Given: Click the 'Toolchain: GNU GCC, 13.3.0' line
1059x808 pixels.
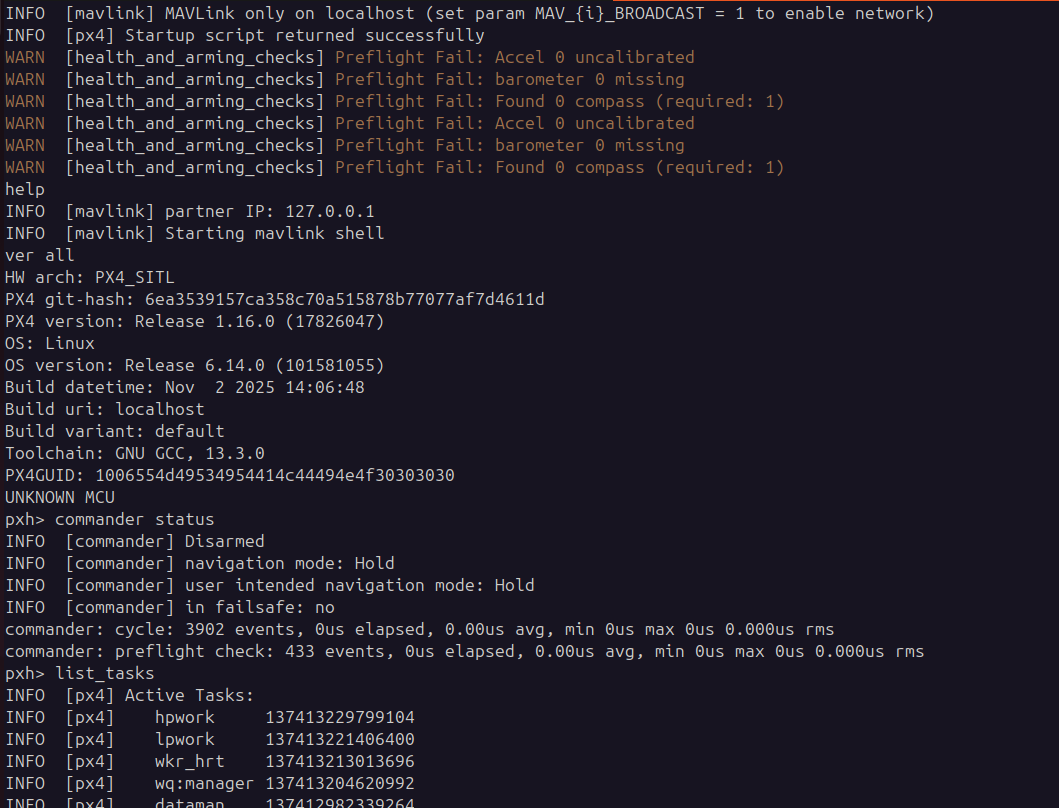Looking at the screenshot, I should (134, 453).
